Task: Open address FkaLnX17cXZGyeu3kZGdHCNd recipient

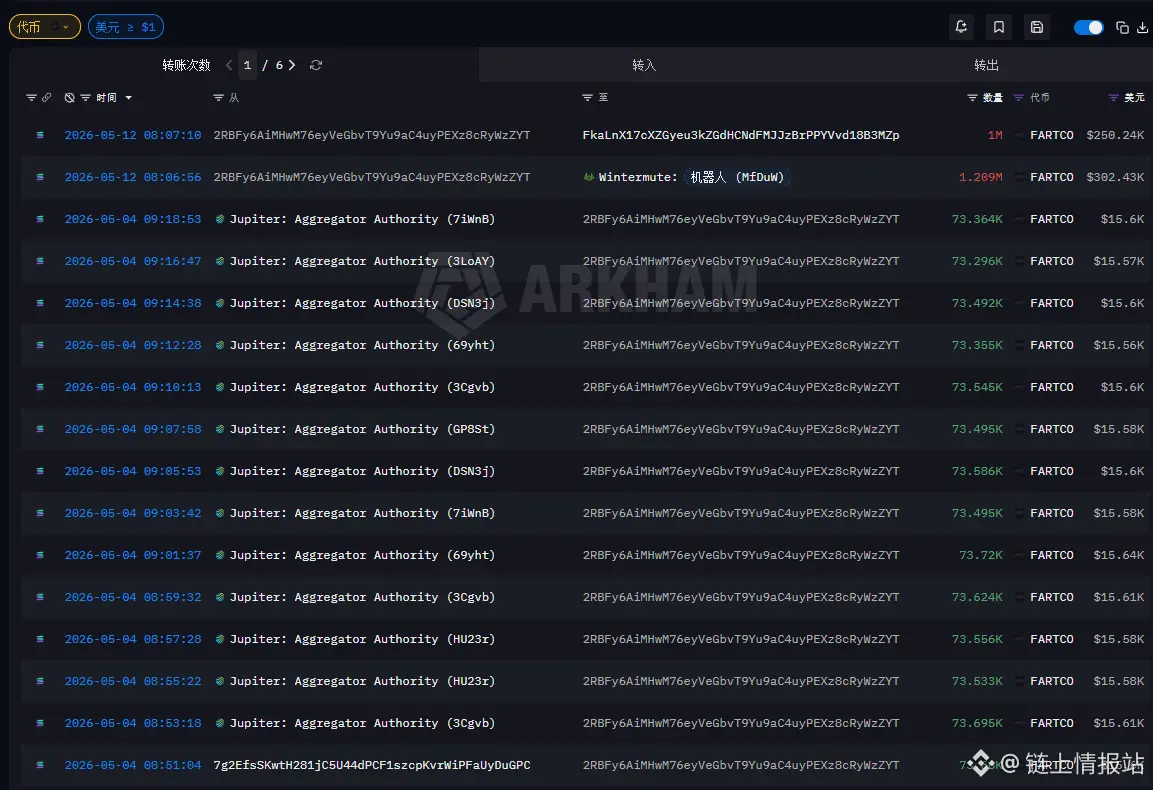Action: [740, 135]
